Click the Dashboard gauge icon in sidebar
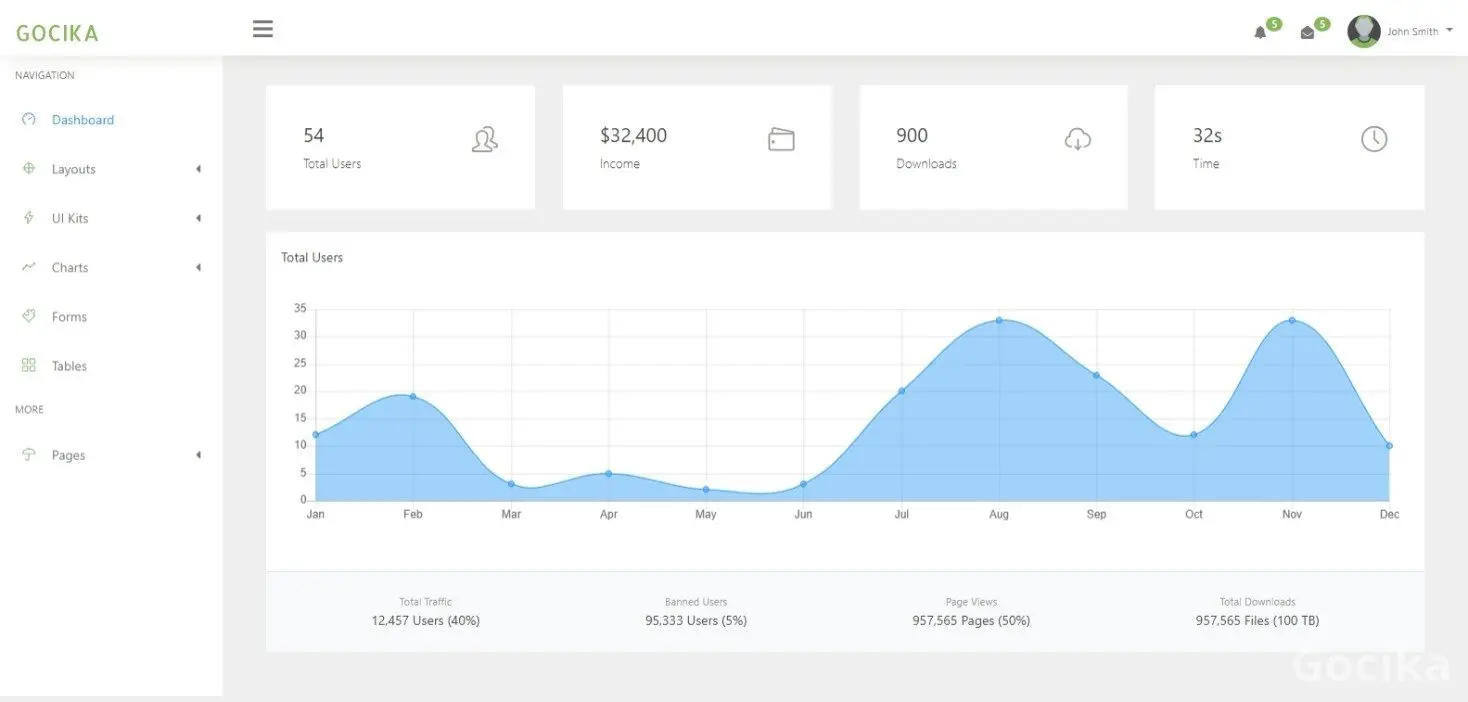The width and height of the screenshot is (1468, 702). pos(29,119)
